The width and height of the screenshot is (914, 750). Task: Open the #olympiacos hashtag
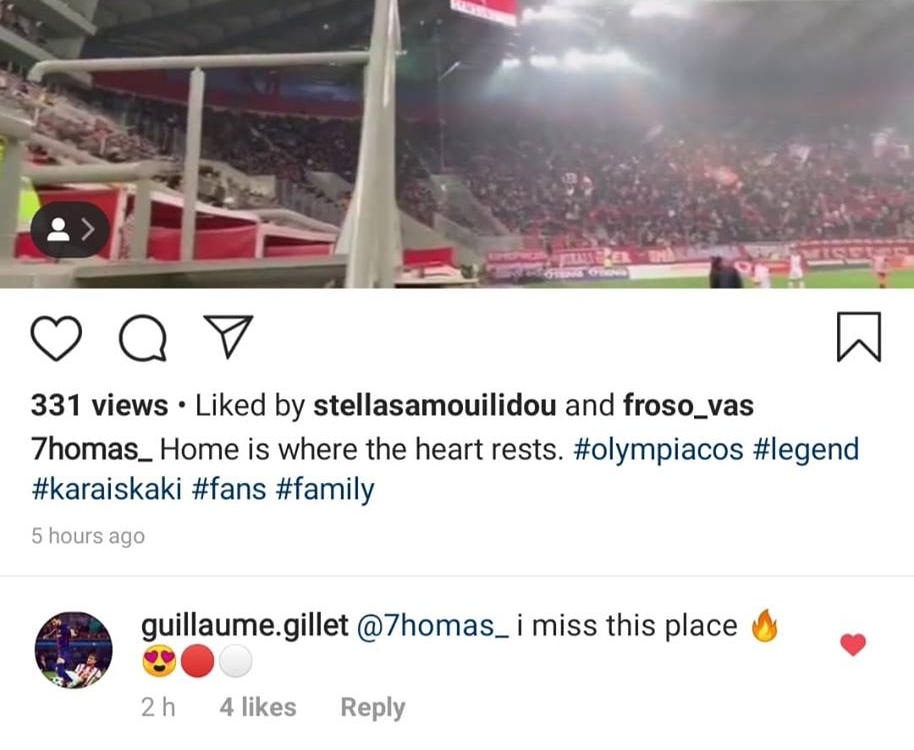[x=658, y=449]
